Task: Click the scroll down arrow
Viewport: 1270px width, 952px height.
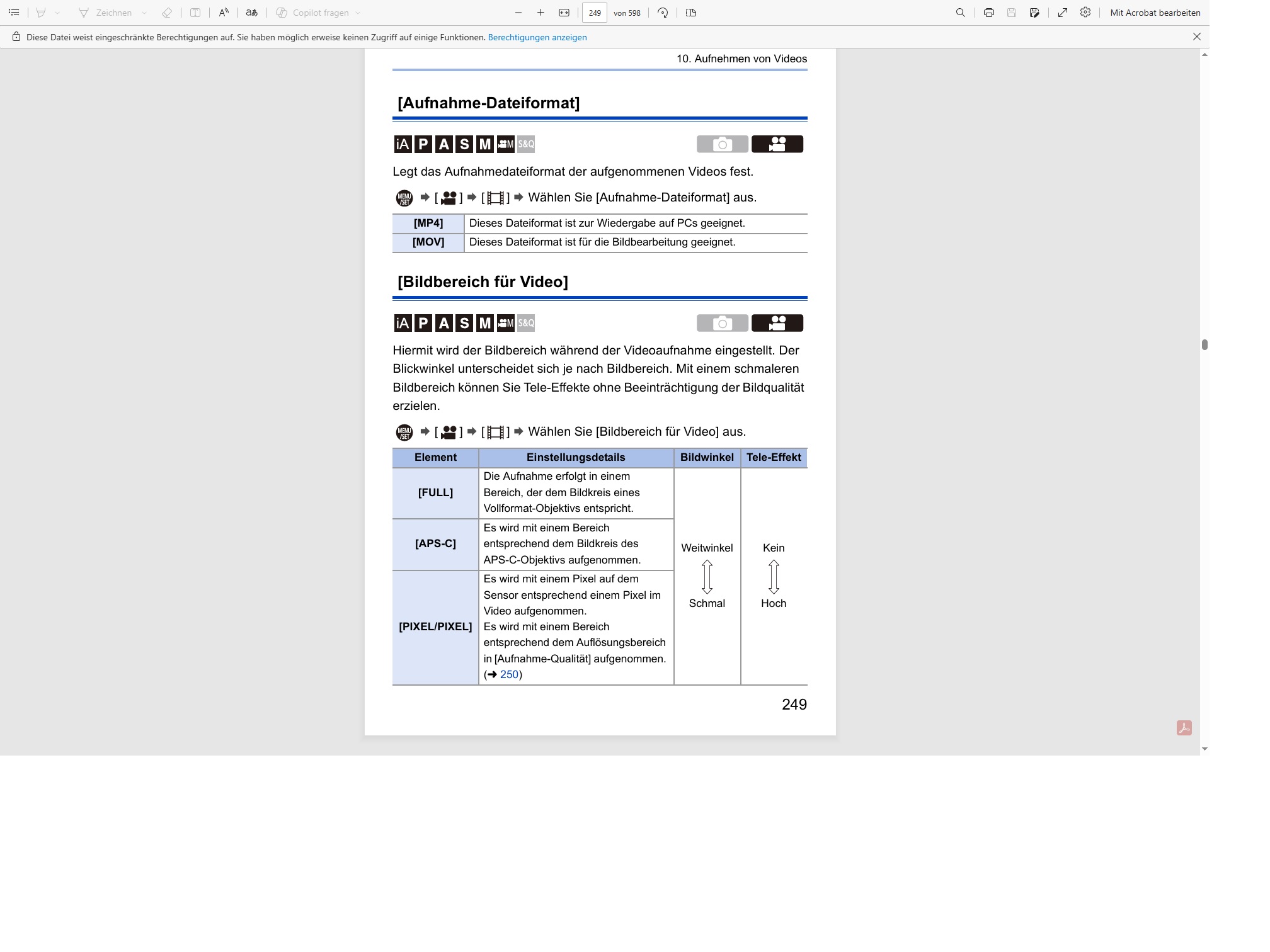Action: point(1204,749)
